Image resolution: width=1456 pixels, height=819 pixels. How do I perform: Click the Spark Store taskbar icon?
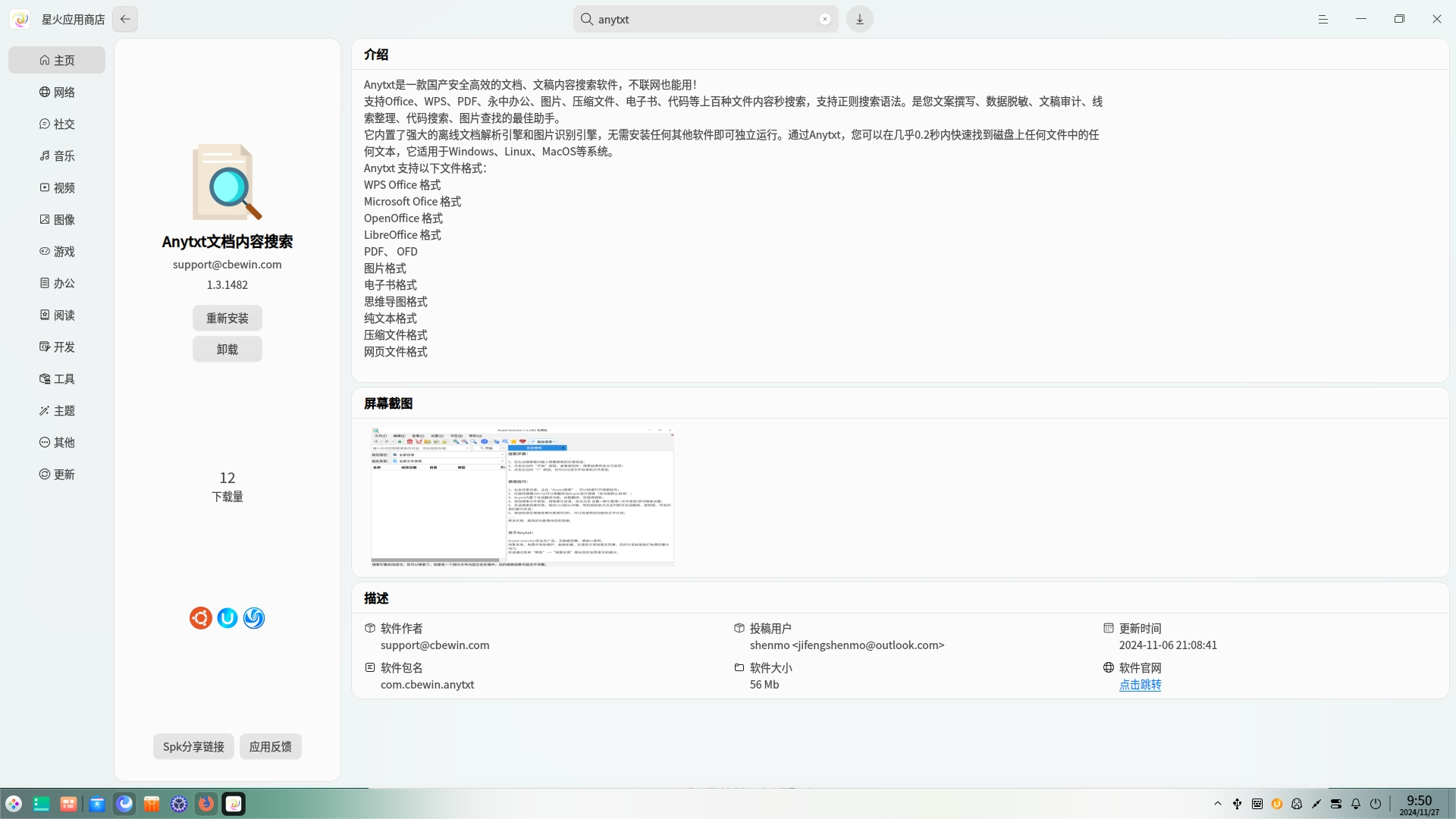(x=234, y=804)
